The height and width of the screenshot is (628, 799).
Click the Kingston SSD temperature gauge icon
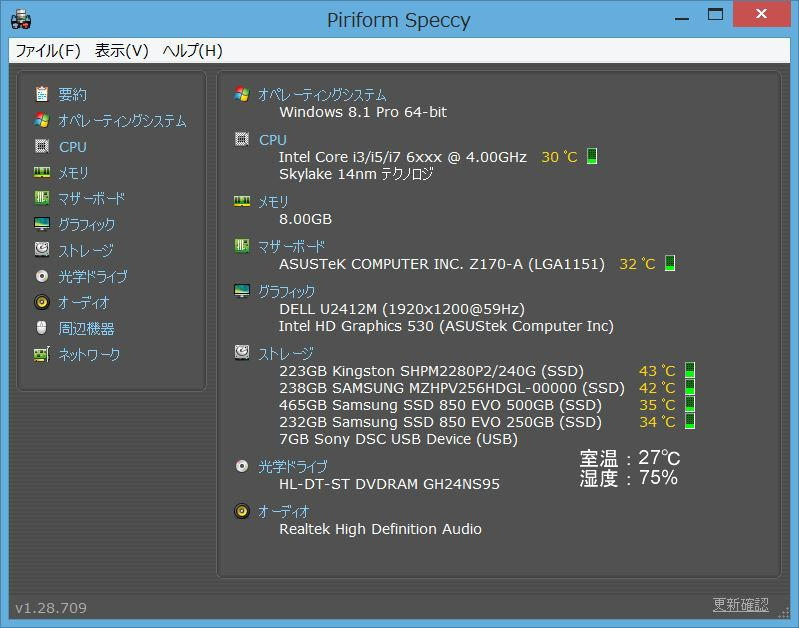pos(689,370)
